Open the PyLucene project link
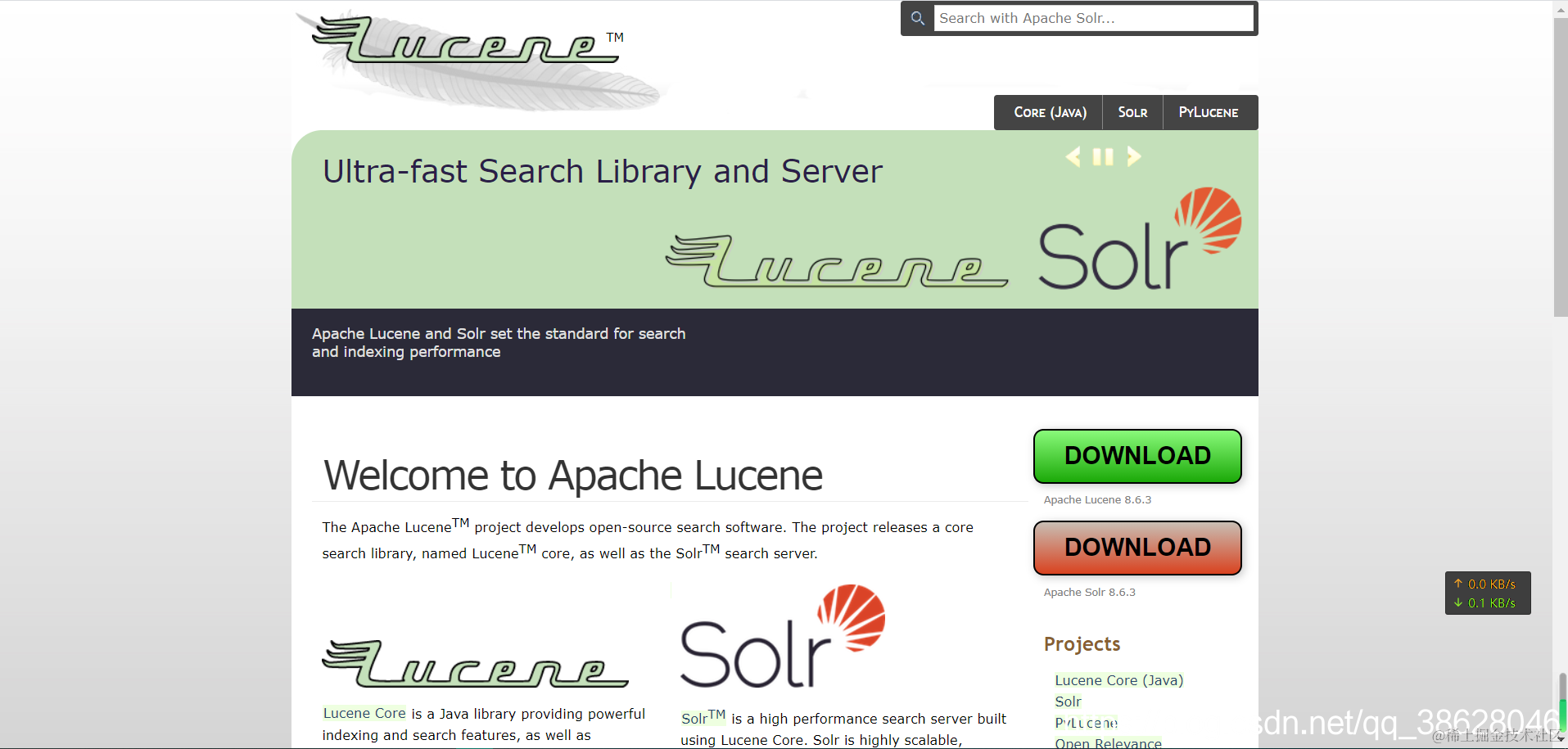1568x749 pixels. pyautogui.click(x=1086, y=723)
